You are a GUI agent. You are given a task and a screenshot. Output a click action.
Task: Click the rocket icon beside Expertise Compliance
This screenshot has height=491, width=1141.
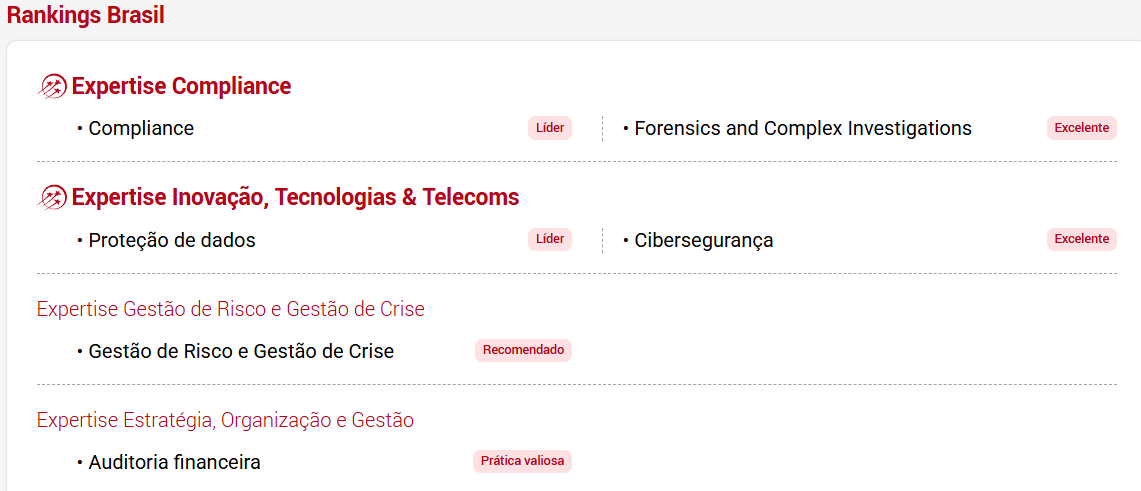coord(52,87)
